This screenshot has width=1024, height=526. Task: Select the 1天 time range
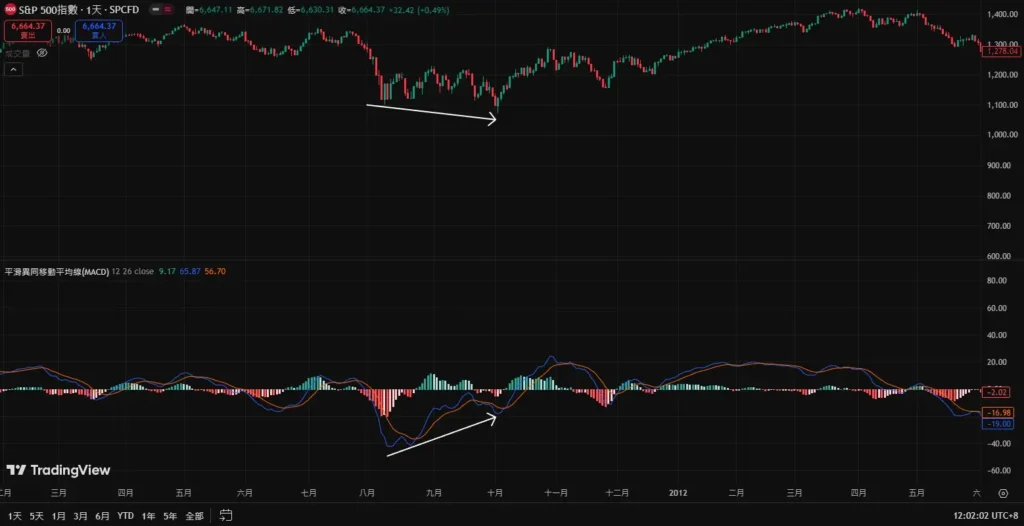(14, 516)
